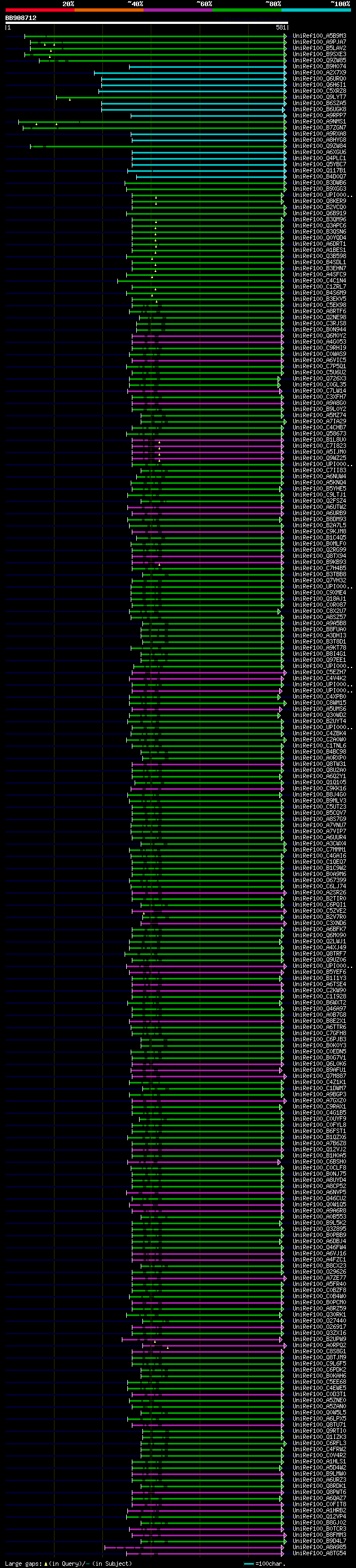The image size is (356, 1568).
Task: Select hit label UniRef100_B6UGK8
Action: pyautogui.click(x=319, y=109)
